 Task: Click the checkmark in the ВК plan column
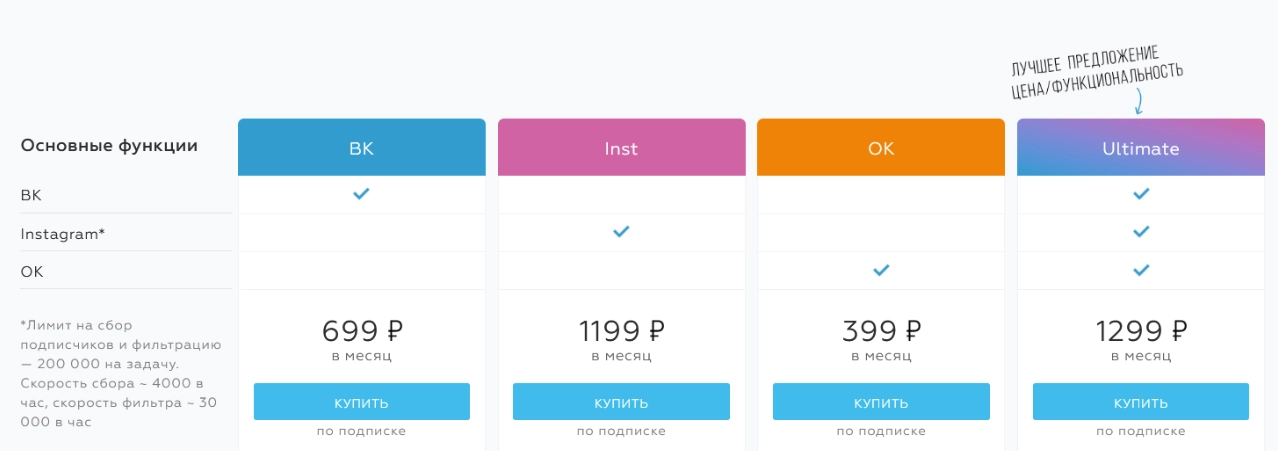tap(361, 194)
